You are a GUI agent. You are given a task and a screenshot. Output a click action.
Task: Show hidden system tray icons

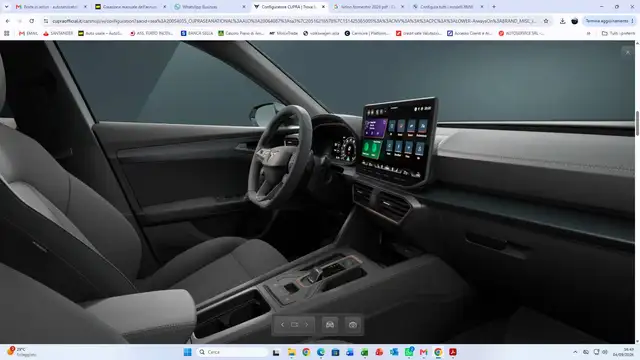575,352
